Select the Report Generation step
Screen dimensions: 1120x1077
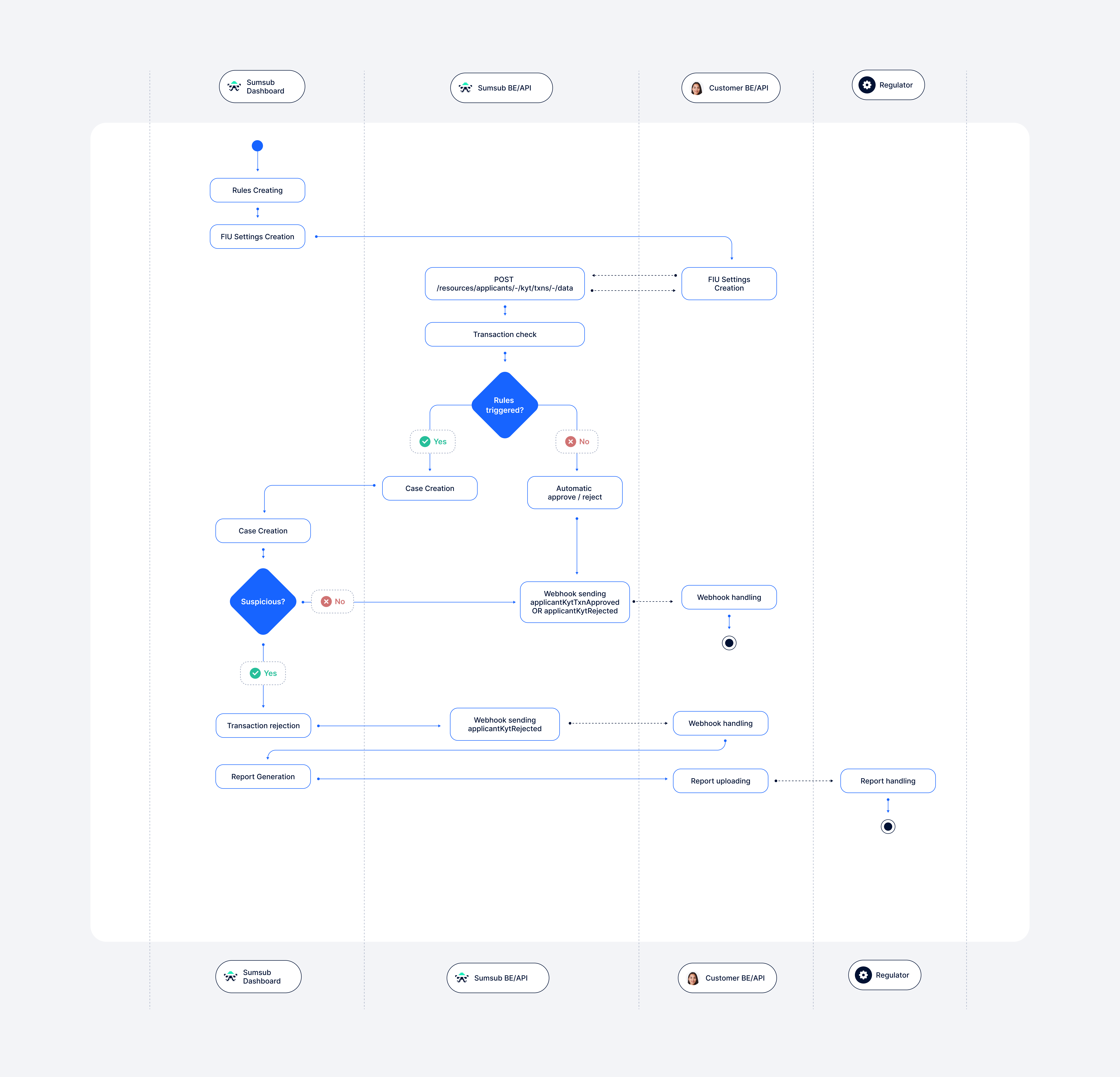point(263,776)
